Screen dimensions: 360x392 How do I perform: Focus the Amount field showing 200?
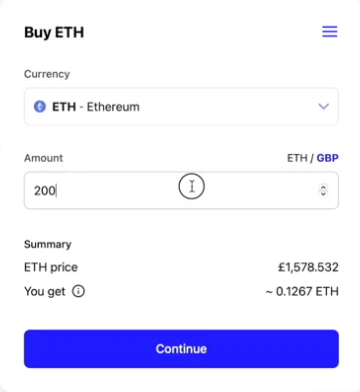pos(181,190)
